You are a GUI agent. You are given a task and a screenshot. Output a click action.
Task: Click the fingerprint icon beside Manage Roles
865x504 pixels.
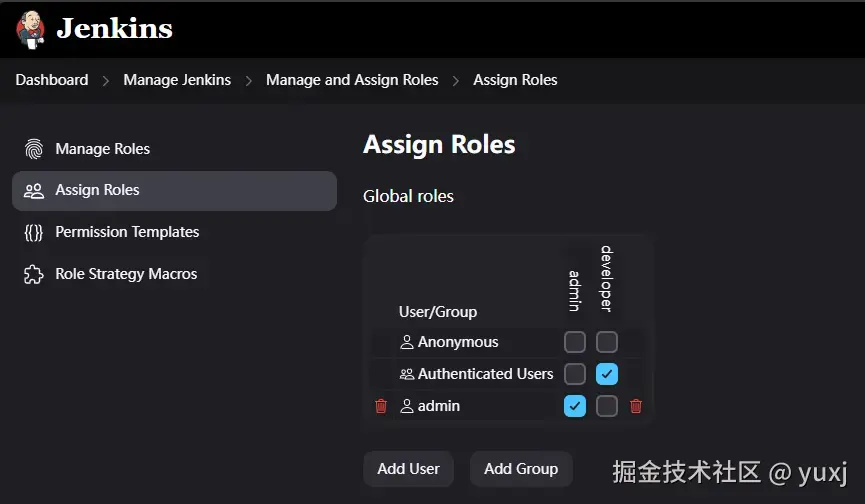(34, 149)
